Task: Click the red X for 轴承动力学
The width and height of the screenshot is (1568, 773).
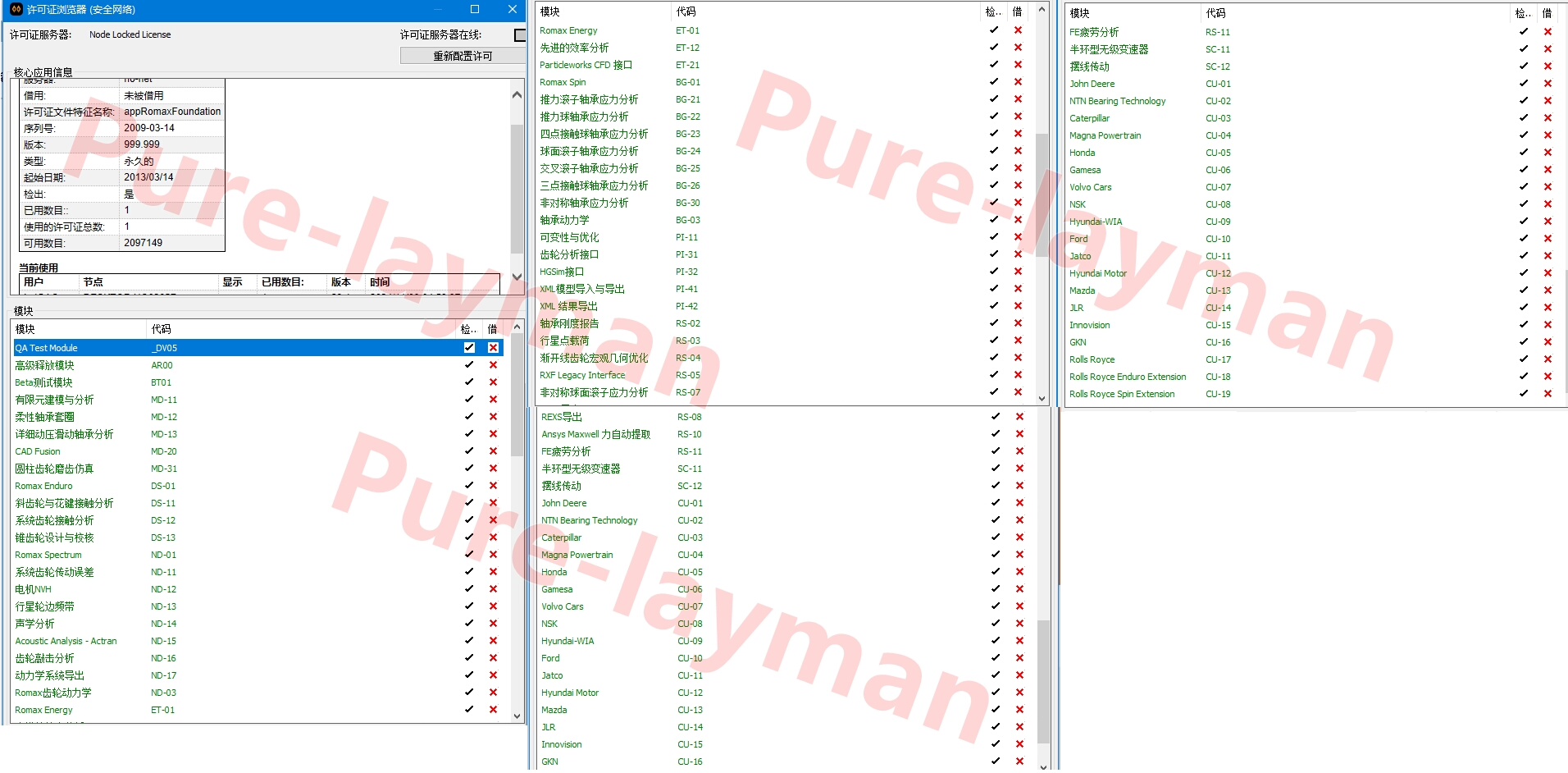Action: pos(1018,220)
